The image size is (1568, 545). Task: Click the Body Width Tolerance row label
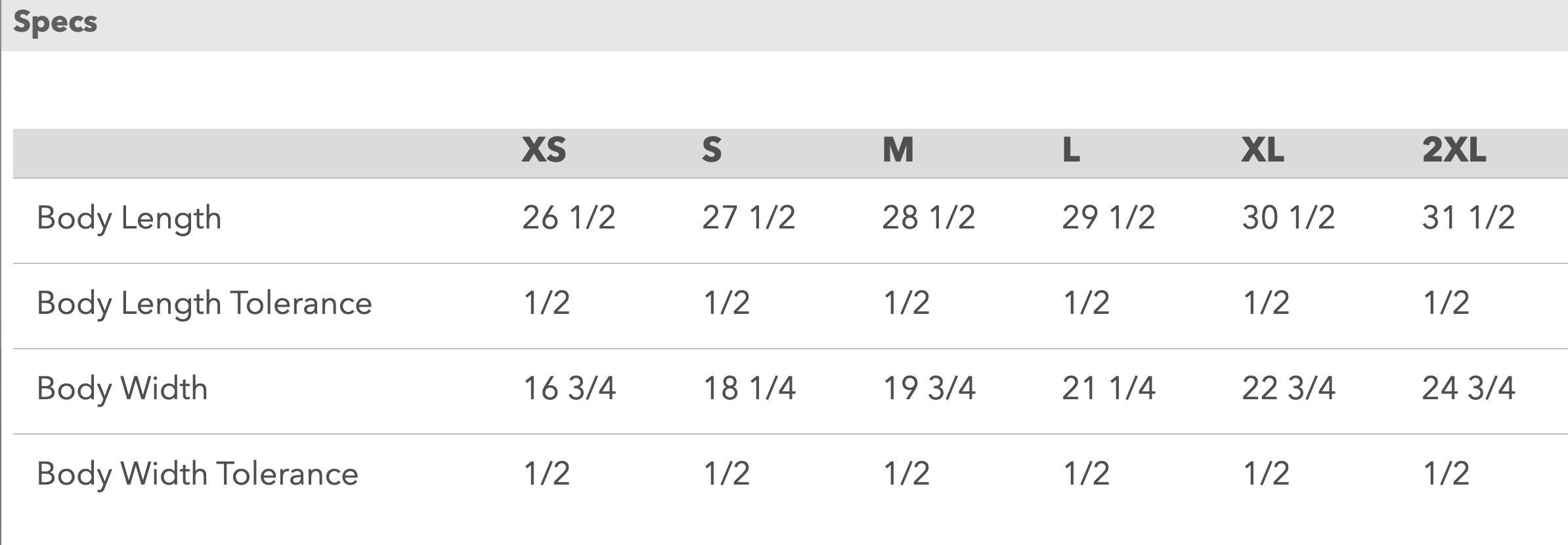pyautogui.click(x=198, y=474)
